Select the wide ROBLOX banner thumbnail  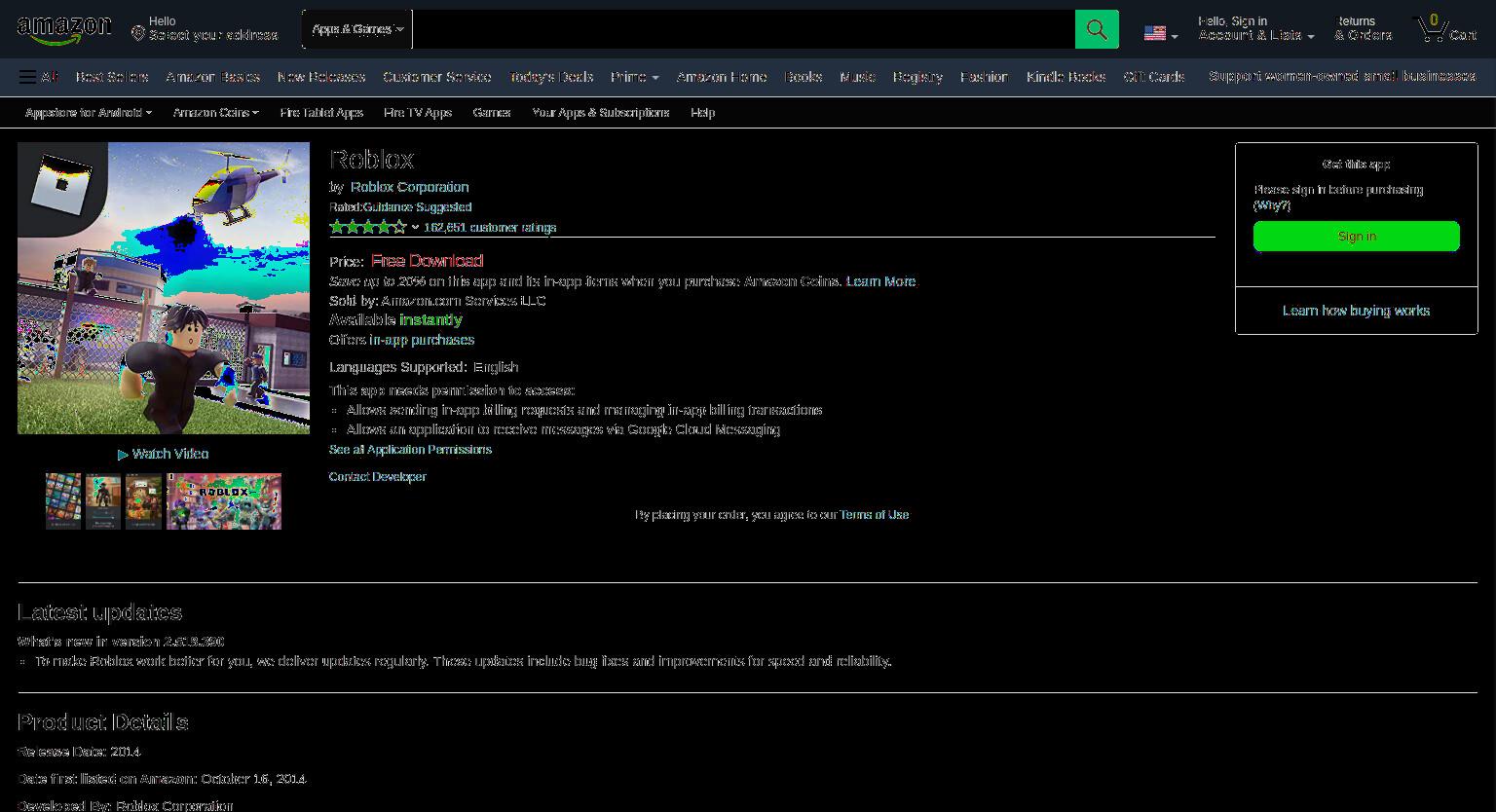224,501
